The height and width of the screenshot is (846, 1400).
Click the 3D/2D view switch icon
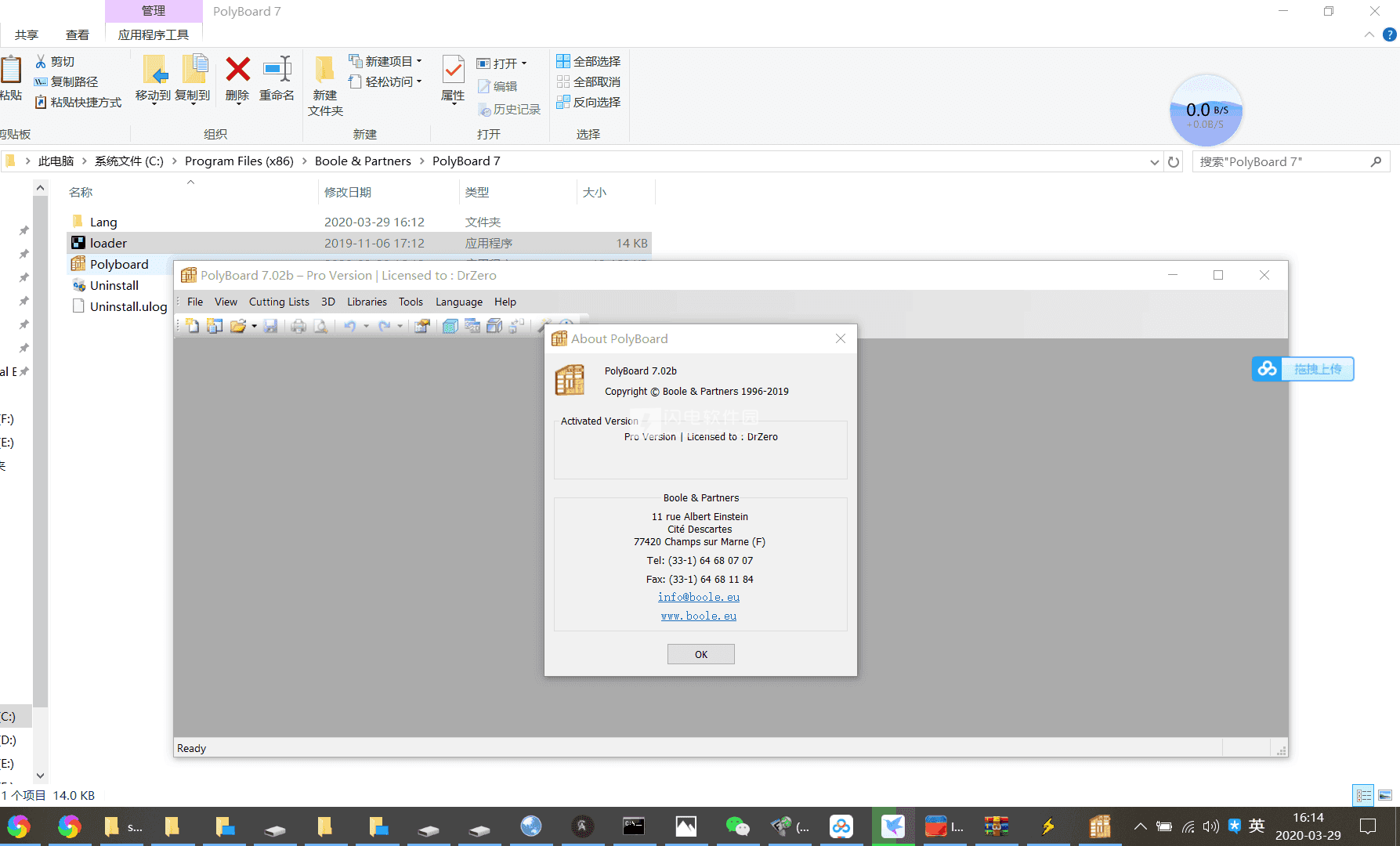coord(472,326)
